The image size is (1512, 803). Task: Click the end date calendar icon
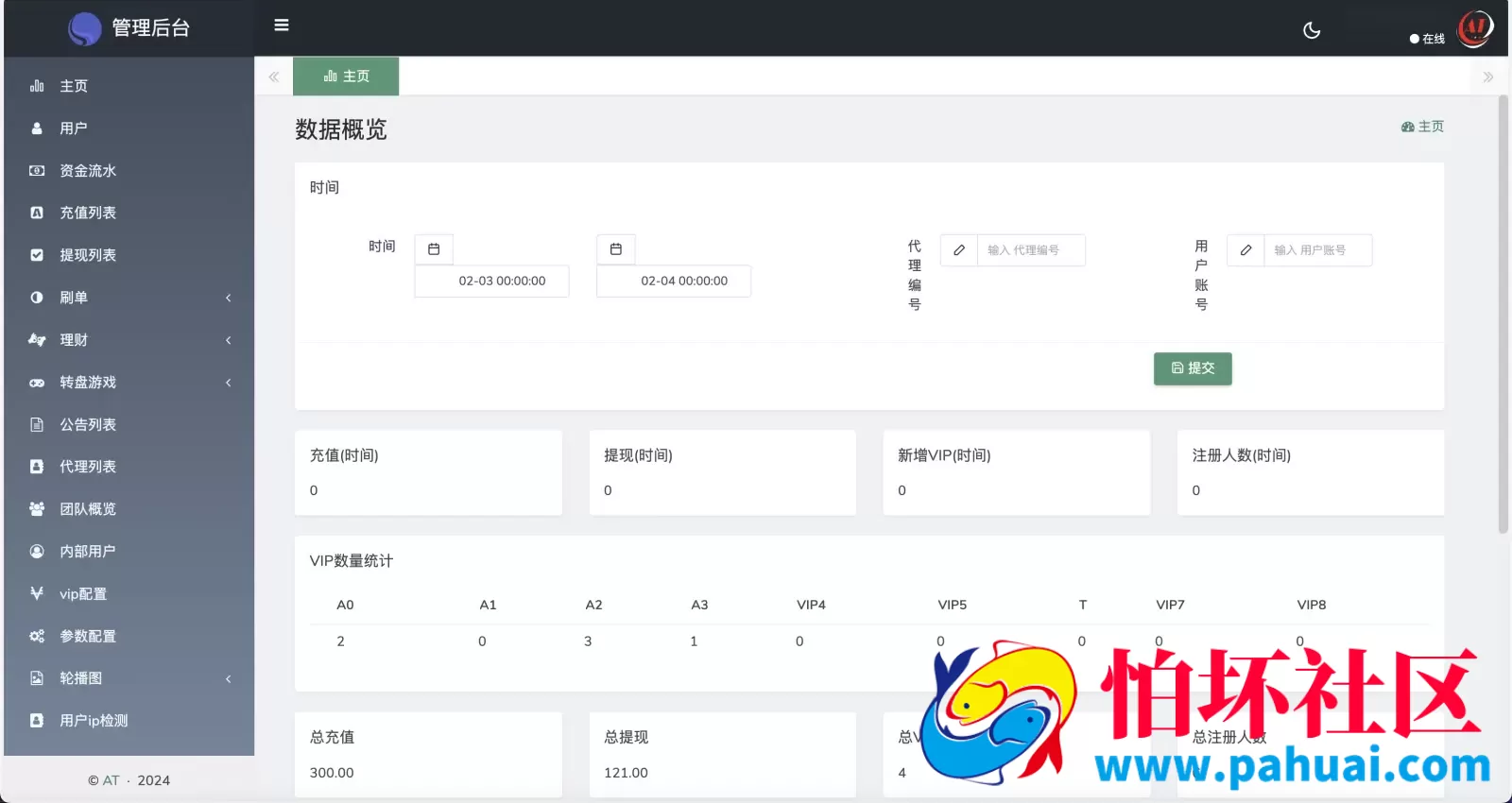(616, 249)
